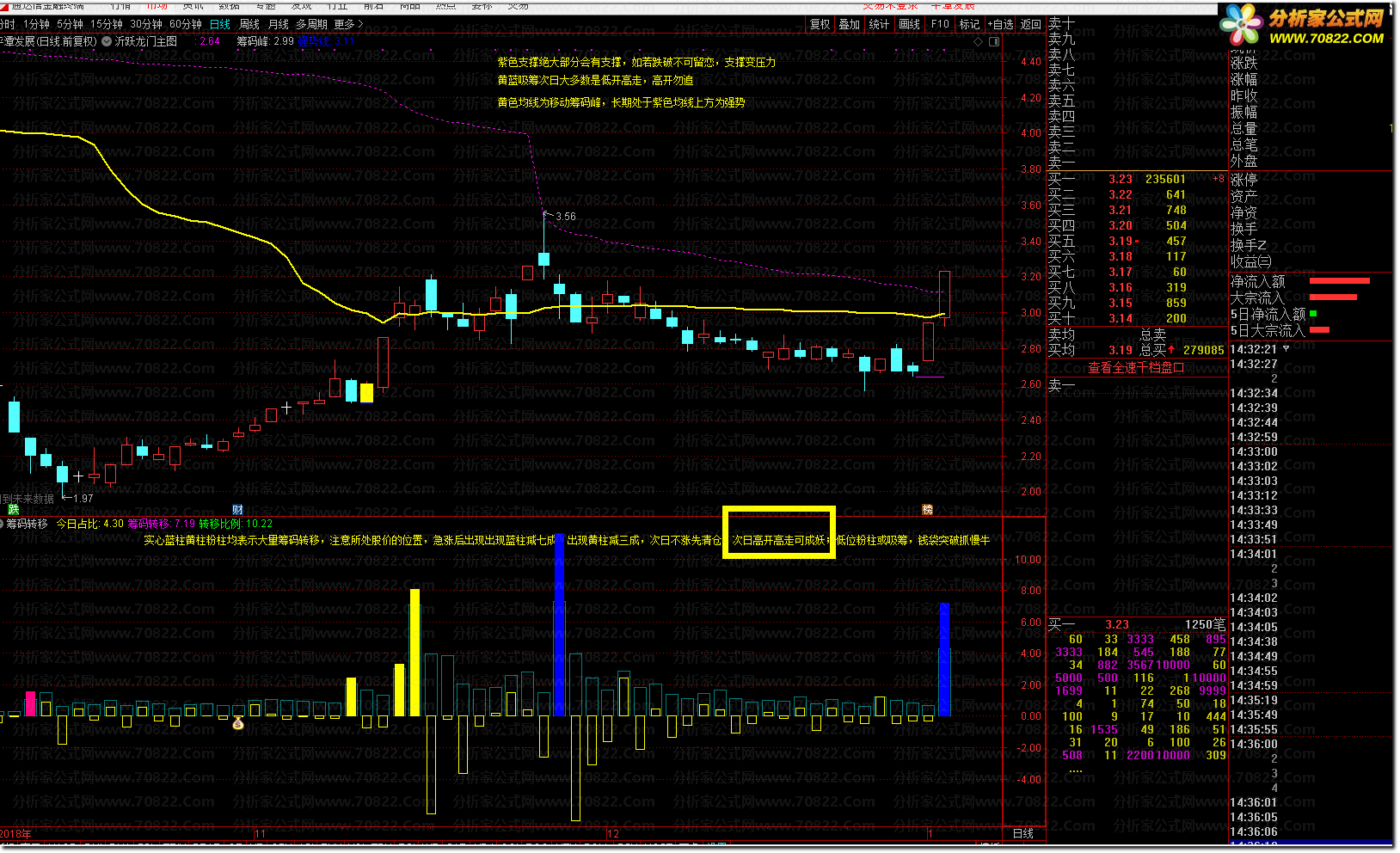Image resolution: width=1400 pixels, height=853 pixels.
Task: Open the 统计 statistics button
Action: coord(879,24)
